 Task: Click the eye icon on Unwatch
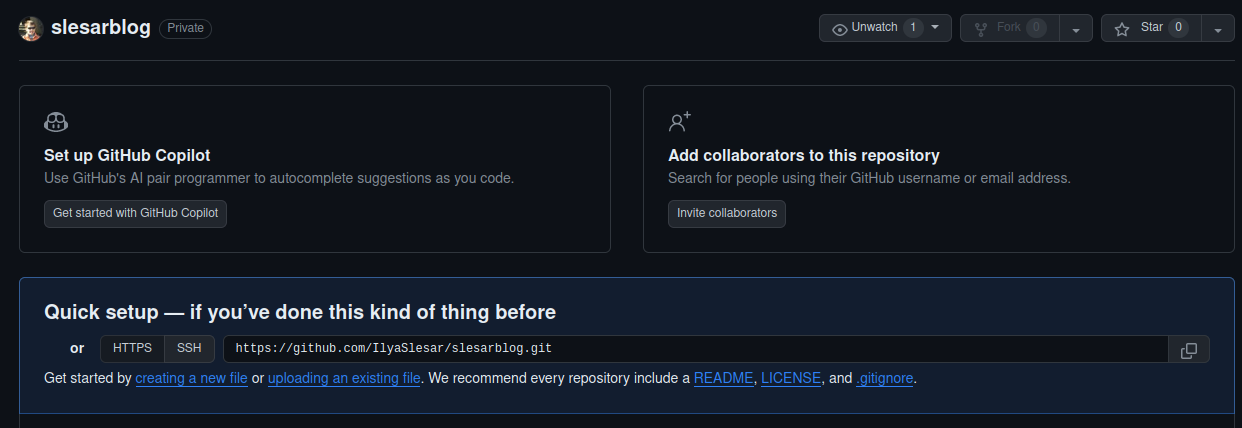(840, 28)
